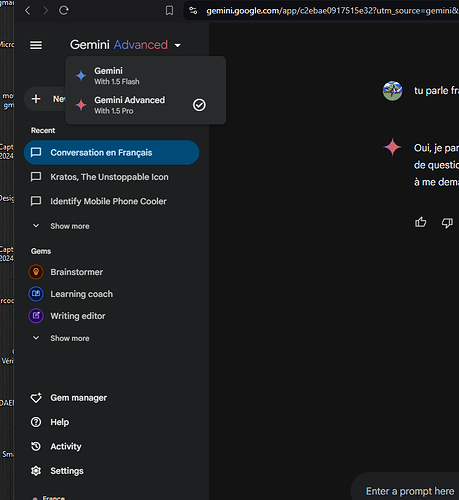Expand Show more under Gems
Viewport: 459px width, 500px height.
(x=70, y=338)
